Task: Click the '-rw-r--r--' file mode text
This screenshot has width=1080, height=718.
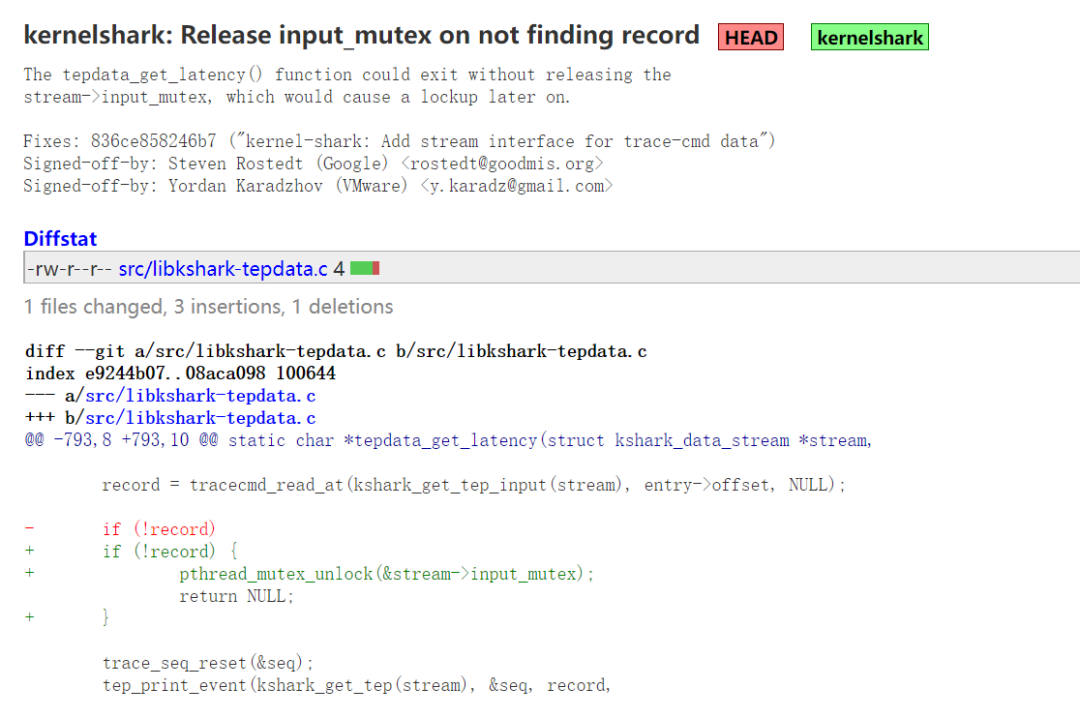Action: 69,269
